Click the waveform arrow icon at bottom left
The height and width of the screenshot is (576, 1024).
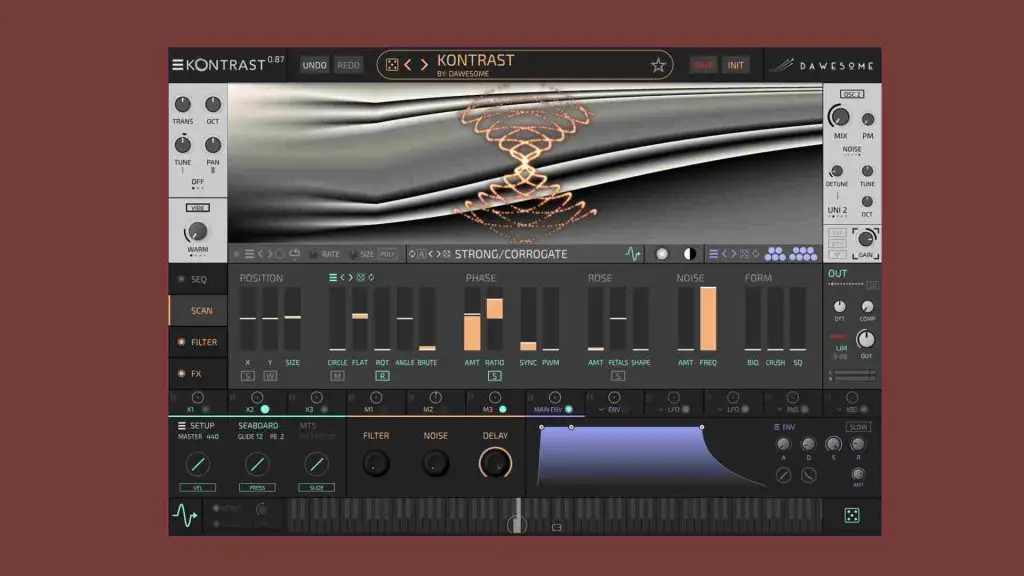[x=185, y=515]
